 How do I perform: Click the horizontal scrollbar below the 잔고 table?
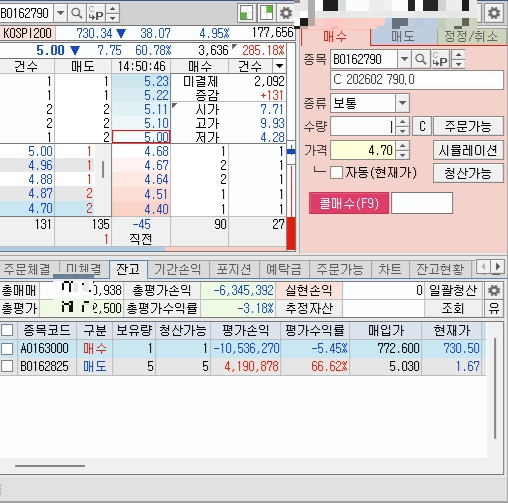coord(50,466)
